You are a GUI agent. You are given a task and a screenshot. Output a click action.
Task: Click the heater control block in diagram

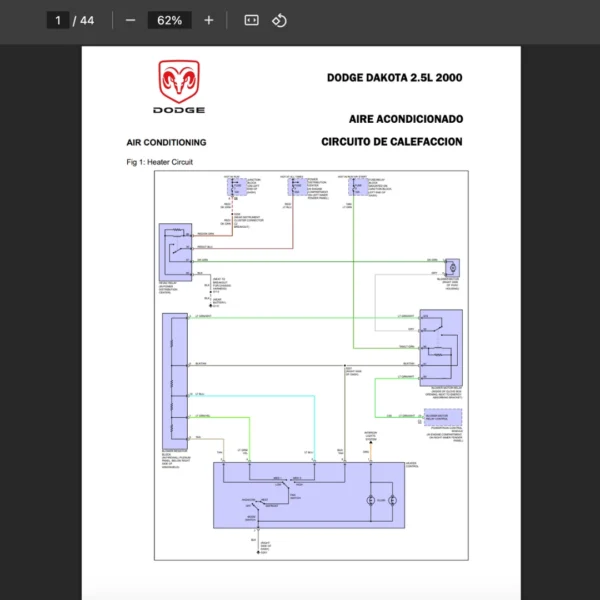[x=309, y=495]
